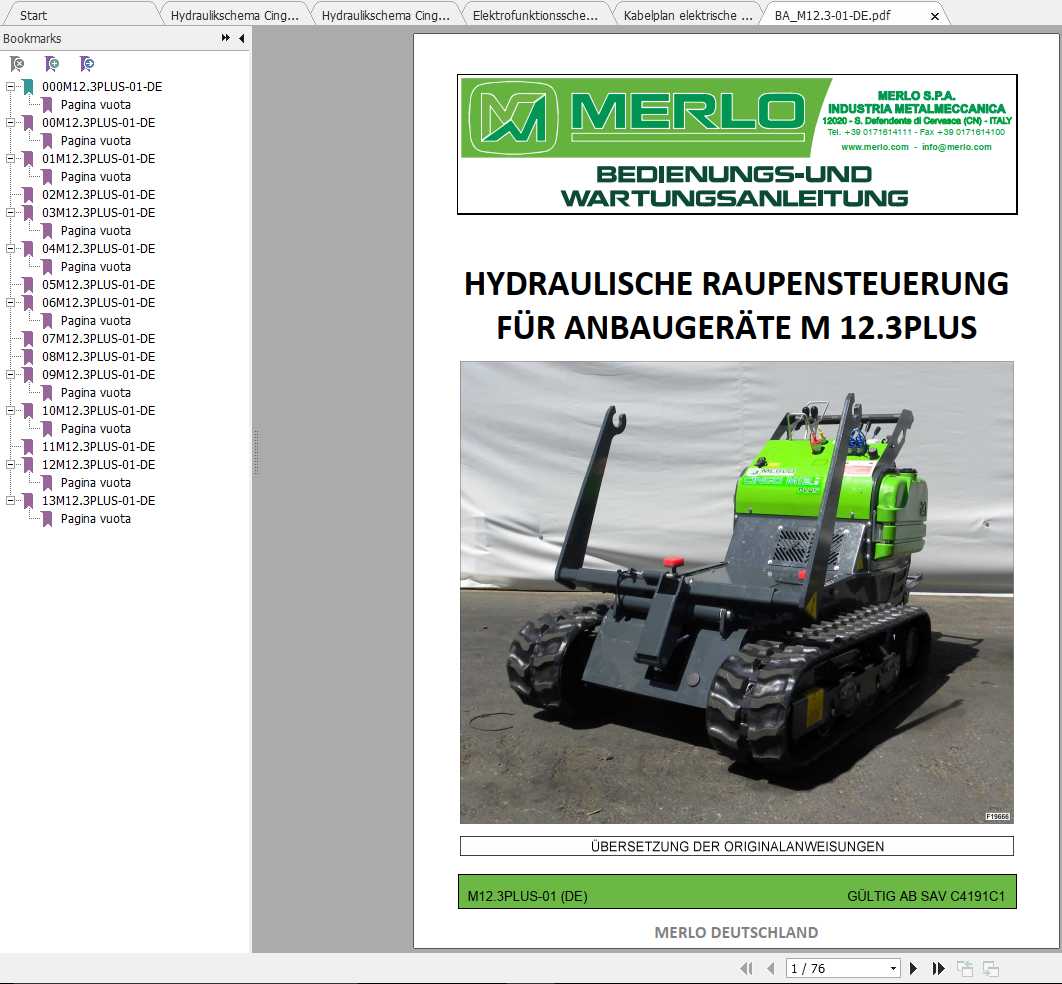Viewport: 1062px width, 984px height.
Task: Select the delete bookmark icon
Action: [17, 63]
